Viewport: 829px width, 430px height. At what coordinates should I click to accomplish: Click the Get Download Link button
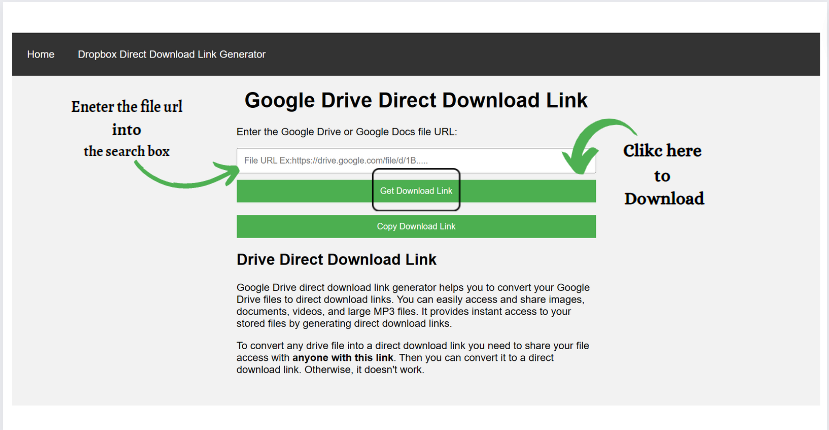tap(416, 191)
